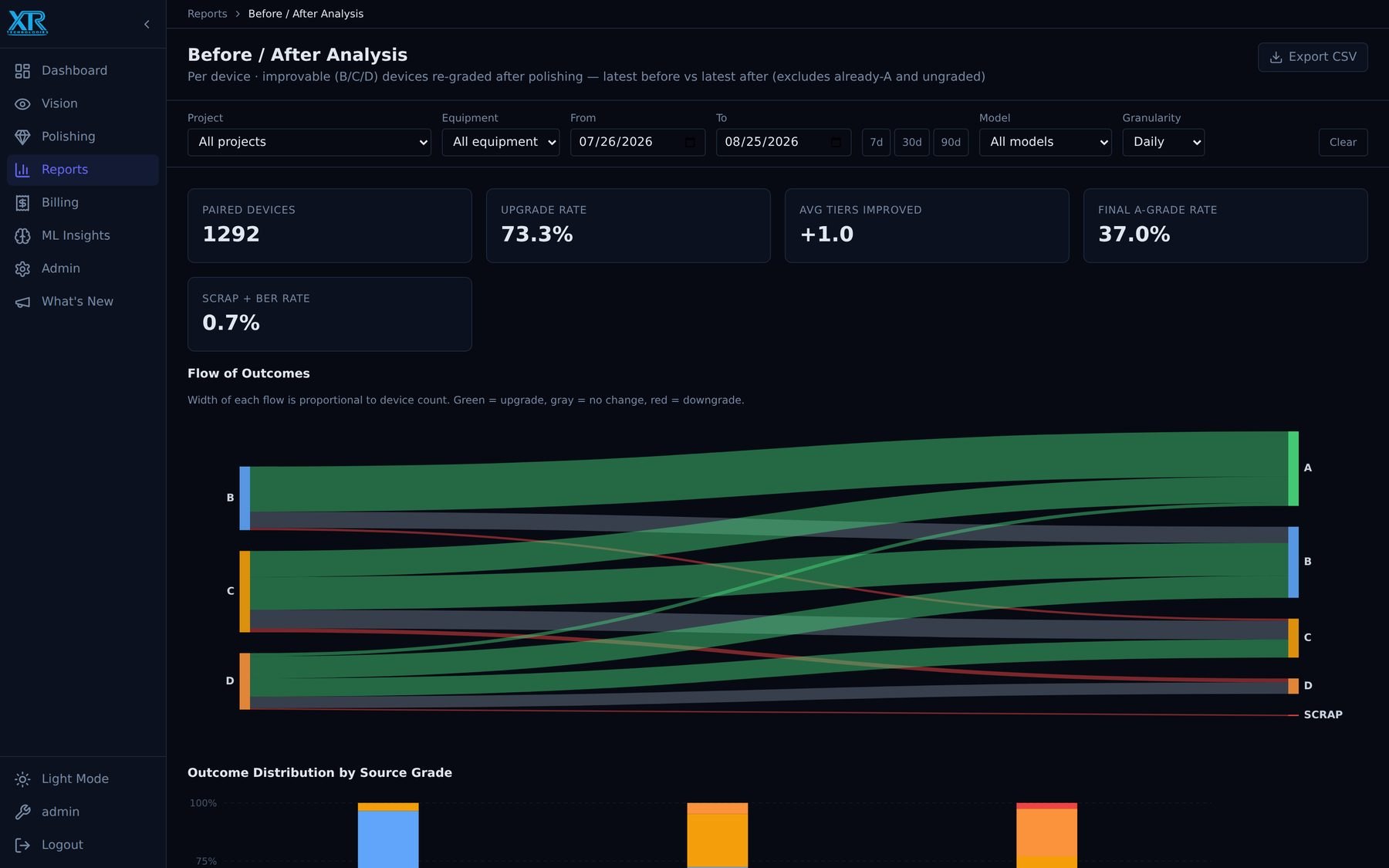Click the Clear filters button

pyautogui.click(x=1343, y=142)
